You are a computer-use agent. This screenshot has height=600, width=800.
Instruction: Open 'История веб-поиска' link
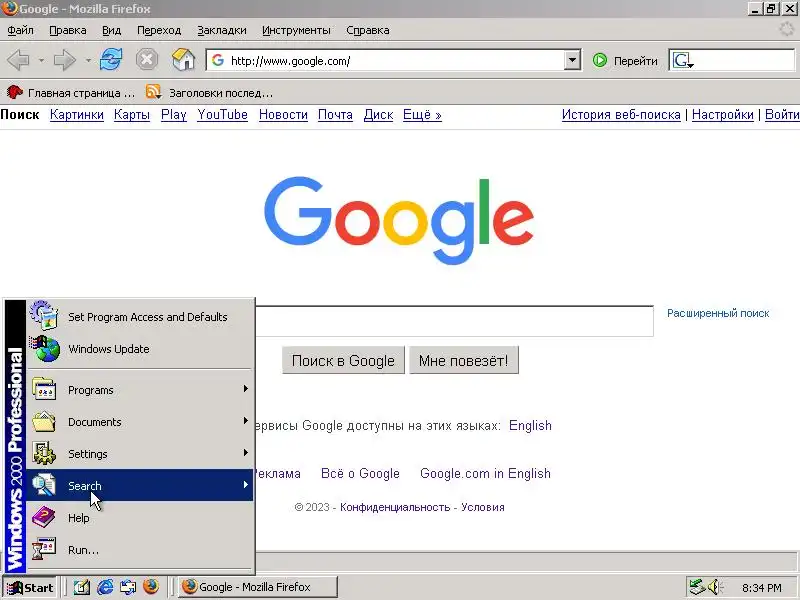coord(621,115)
